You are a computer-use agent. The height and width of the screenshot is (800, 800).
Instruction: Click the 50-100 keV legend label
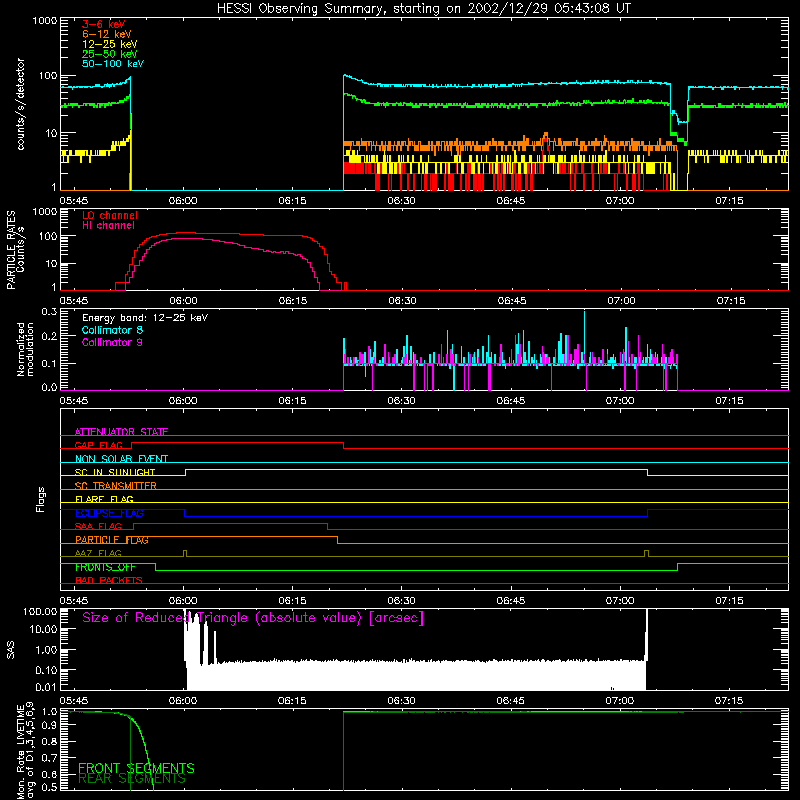click(x=113, y=64)
